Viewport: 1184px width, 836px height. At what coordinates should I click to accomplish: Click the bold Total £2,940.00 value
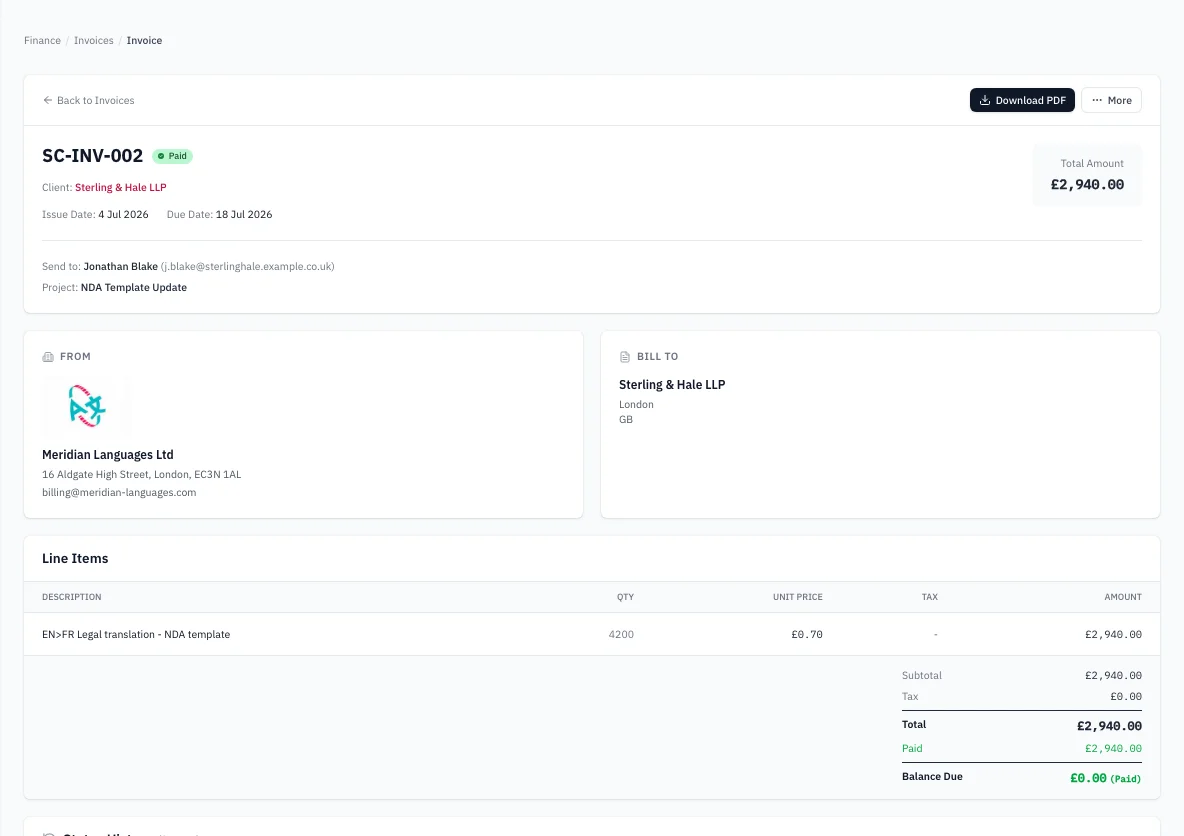point(1109,726)
